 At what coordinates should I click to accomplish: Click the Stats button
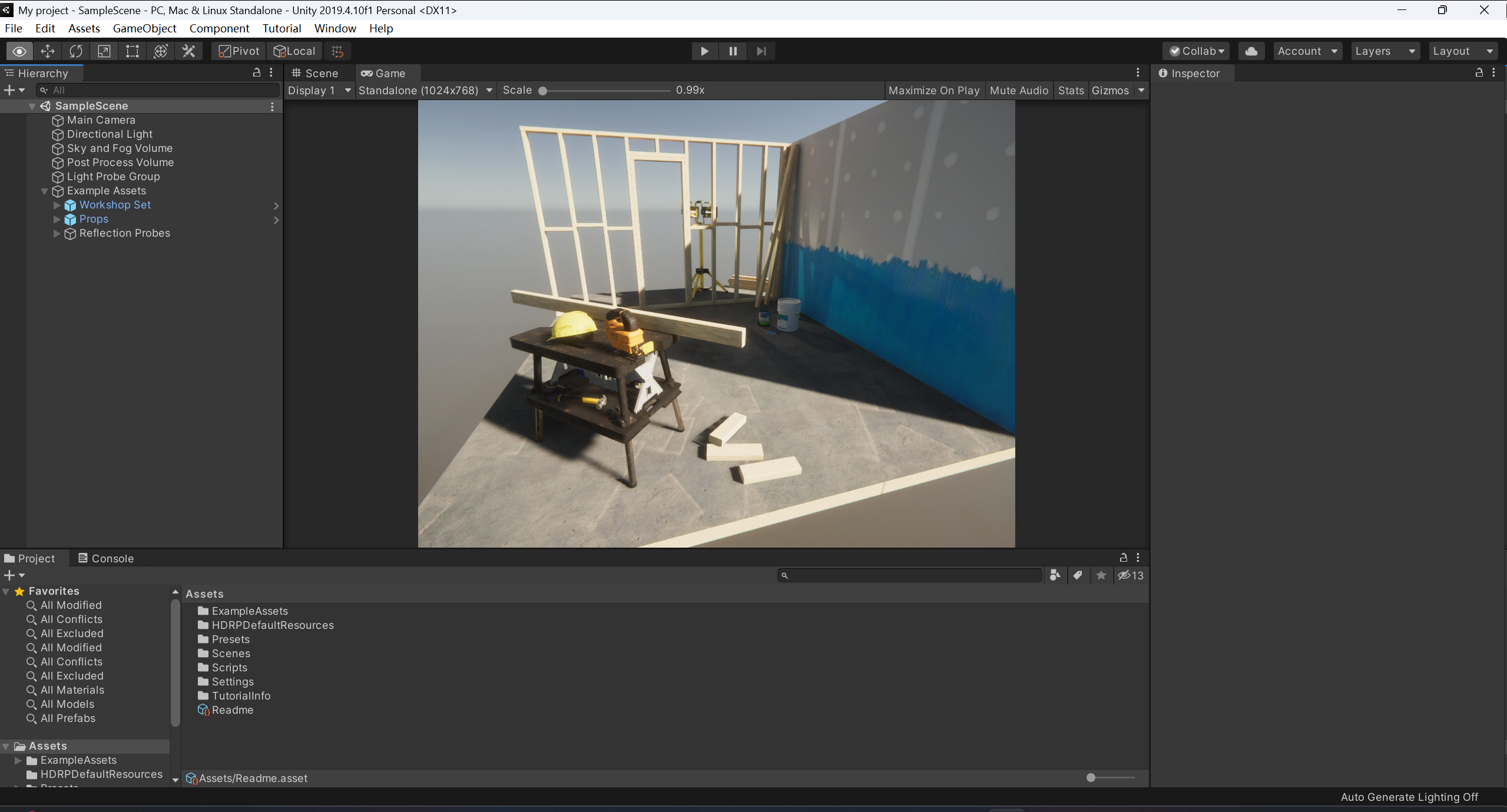1070,90
